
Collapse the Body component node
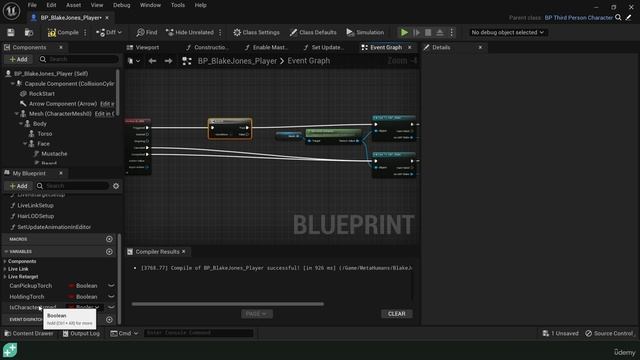click(21, 123)
